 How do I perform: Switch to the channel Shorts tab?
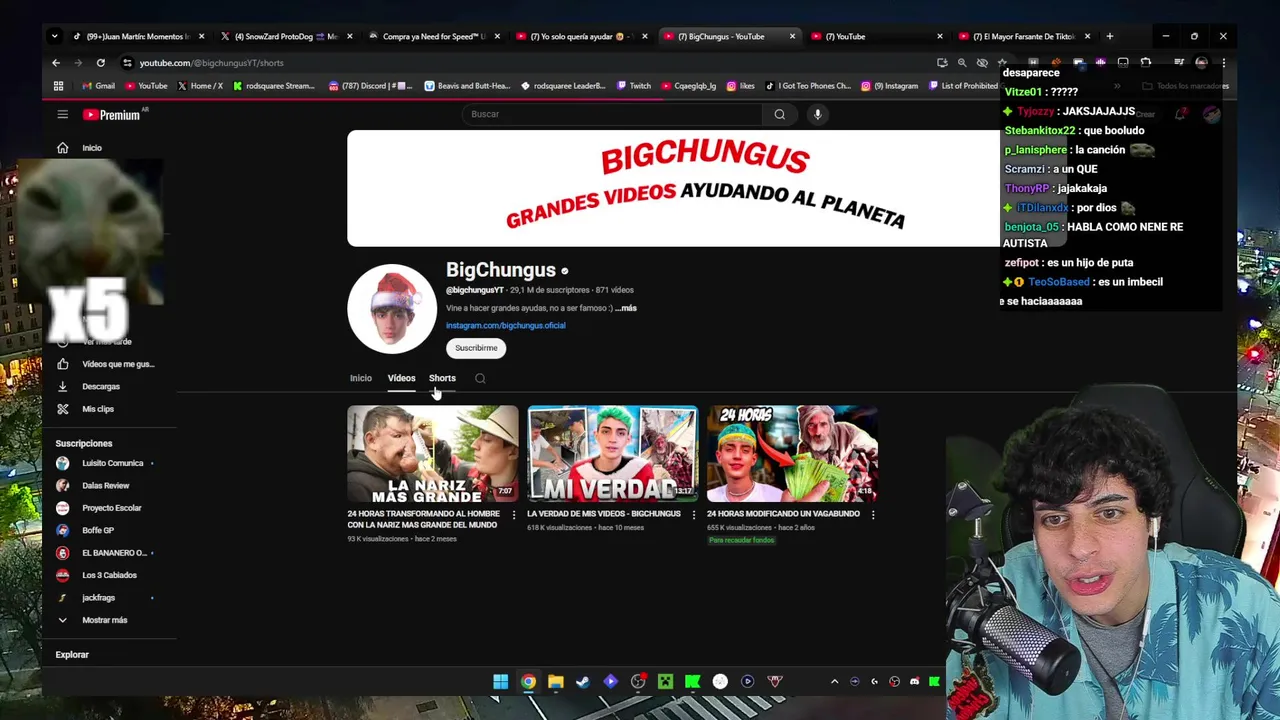[442, 378]
